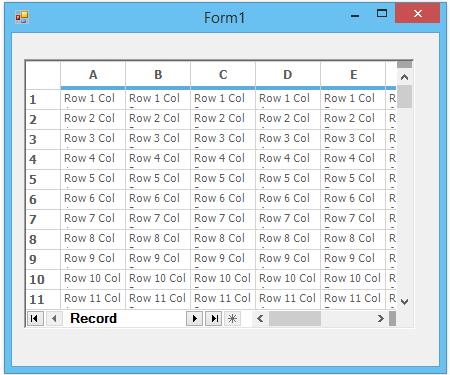Screen dimensions: 450x375
Task: Select row header 3
Action: tap(43, 139)
